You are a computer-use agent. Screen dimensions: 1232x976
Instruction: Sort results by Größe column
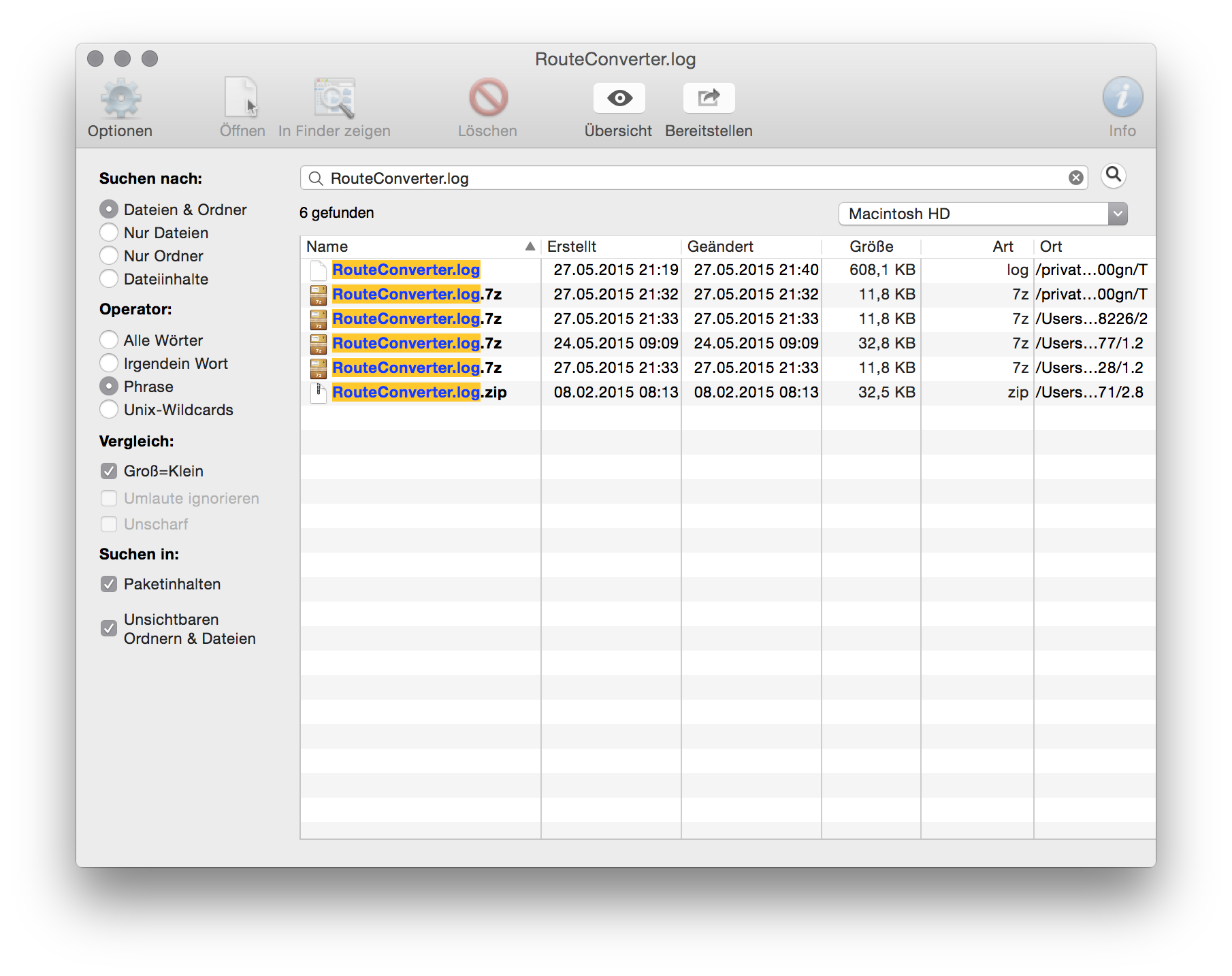click(871, 246)
